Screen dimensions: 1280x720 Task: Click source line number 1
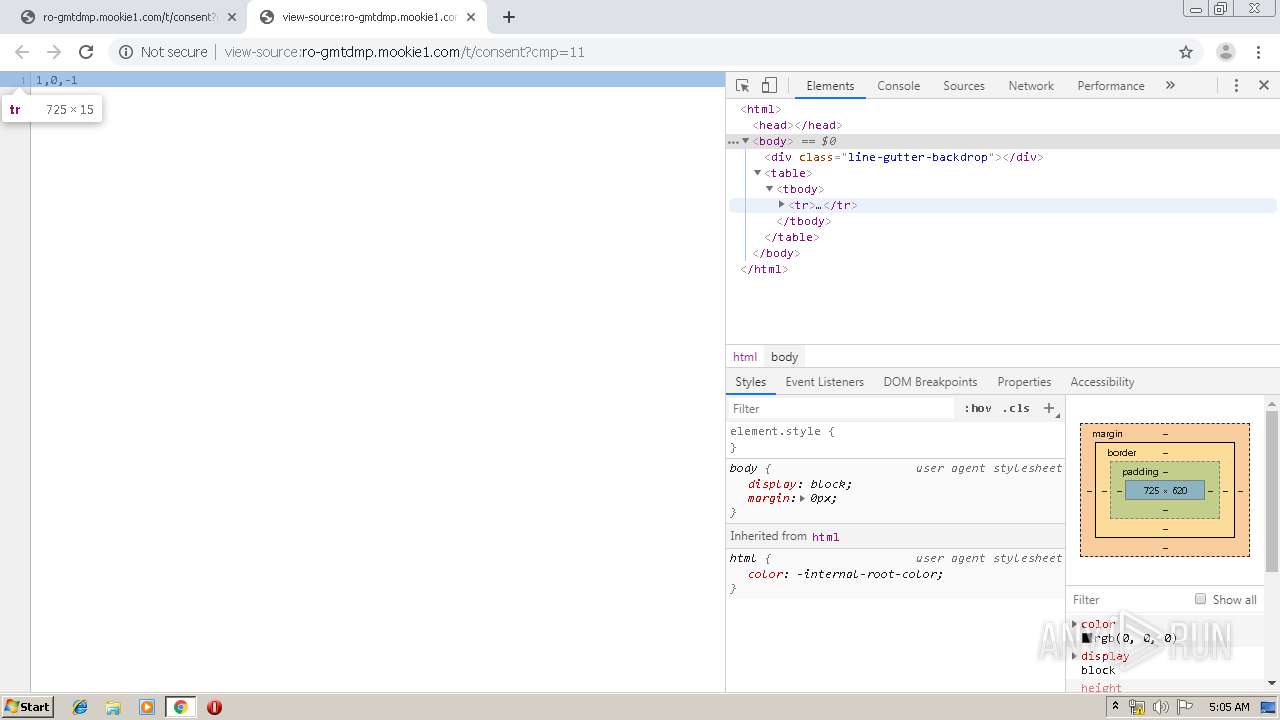(23, 80)
